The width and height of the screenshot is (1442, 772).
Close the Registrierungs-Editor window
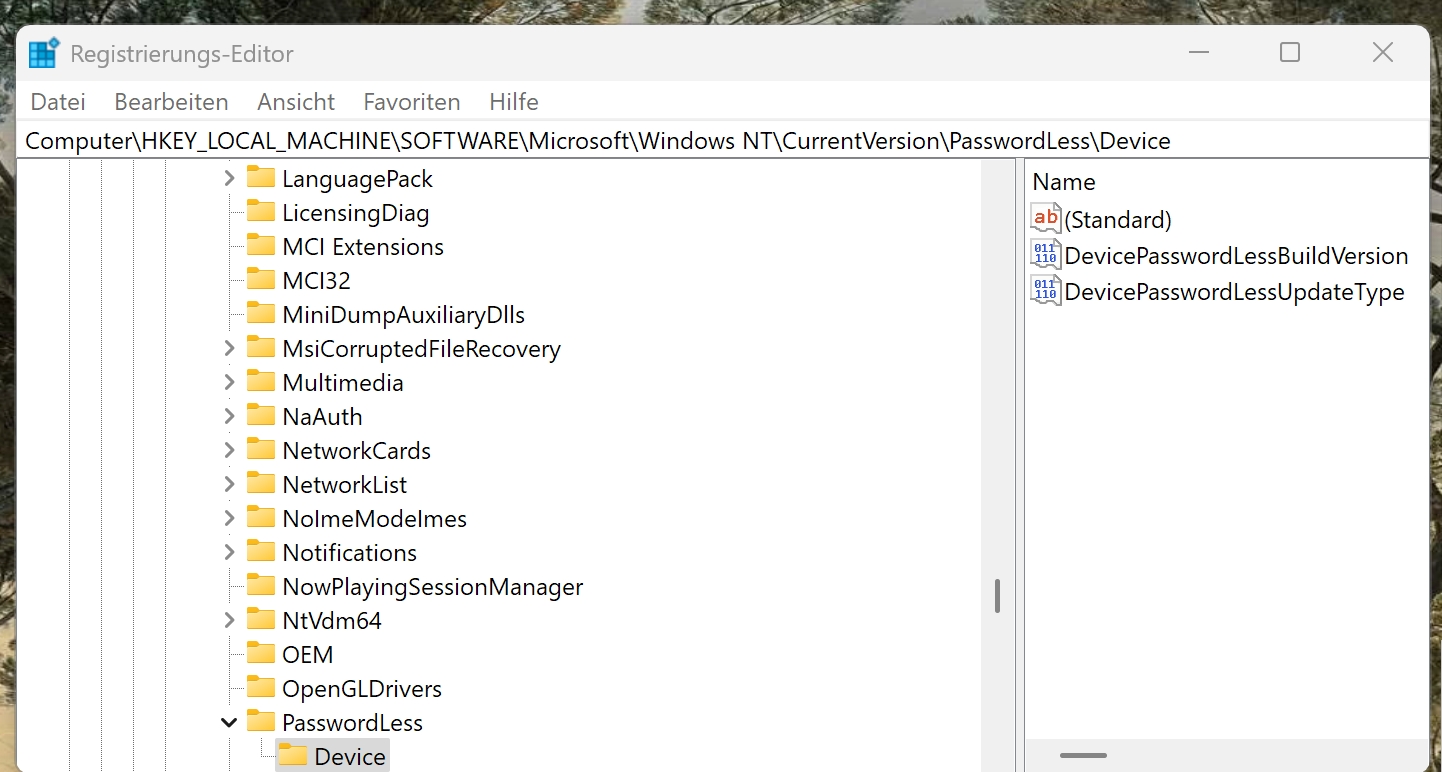1383,52
